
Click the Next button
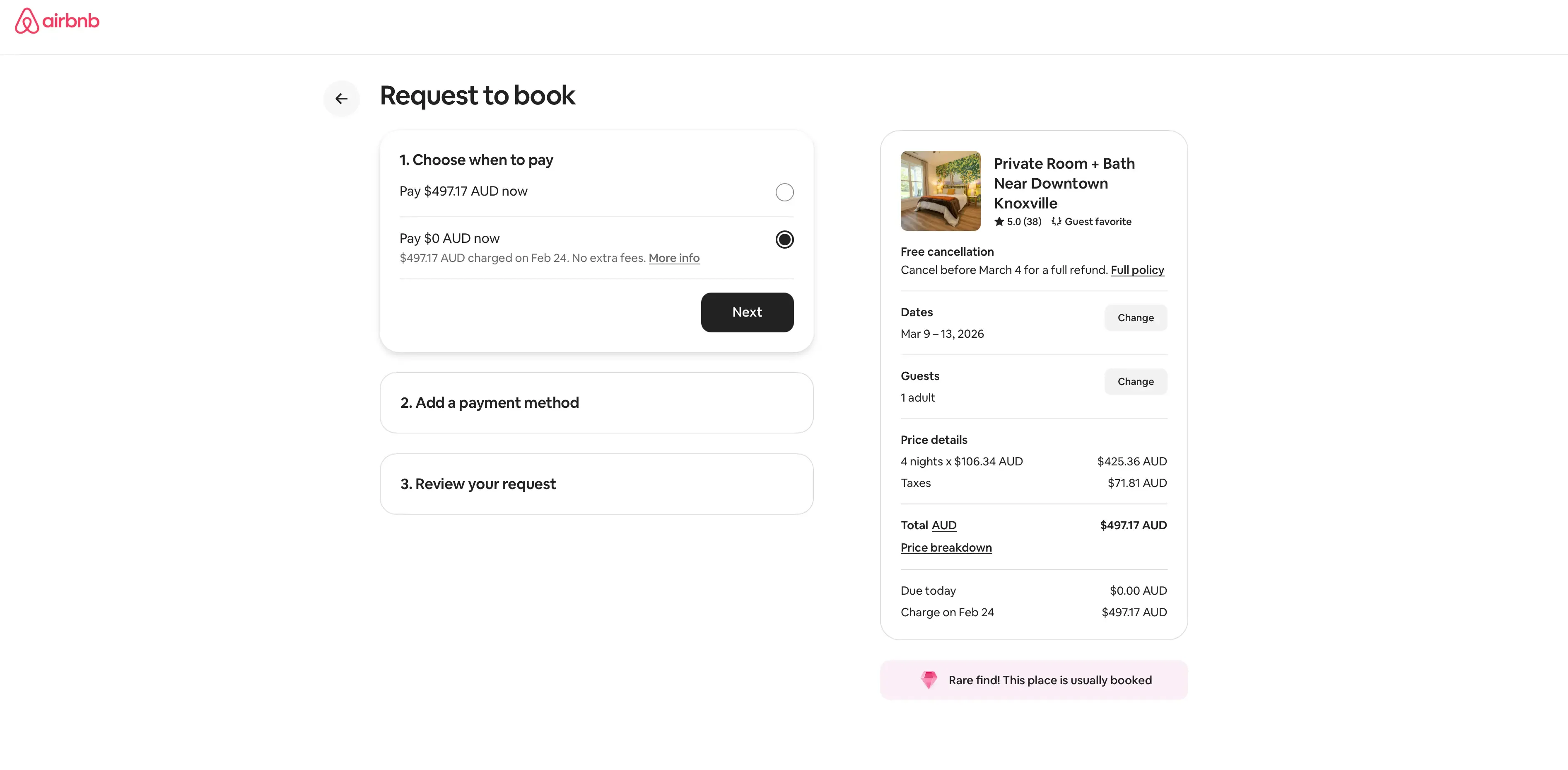(747, 312)
